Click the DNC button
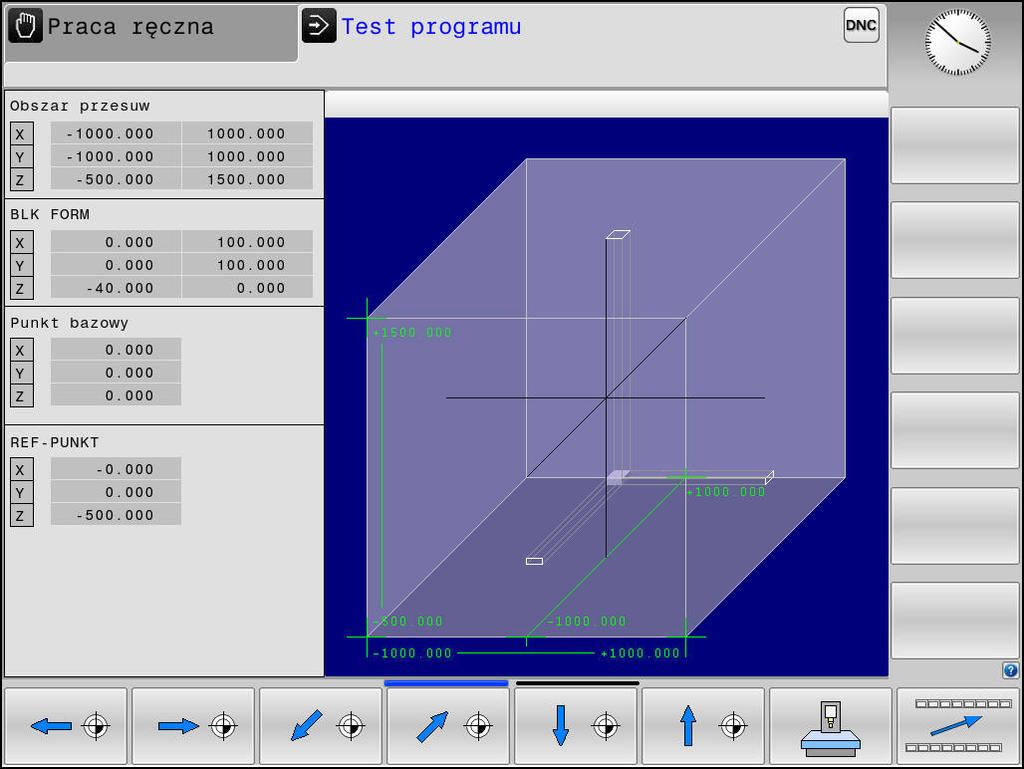Viewport: 1024px width, 769px height. pyautogui.click(x=861, y=25)
